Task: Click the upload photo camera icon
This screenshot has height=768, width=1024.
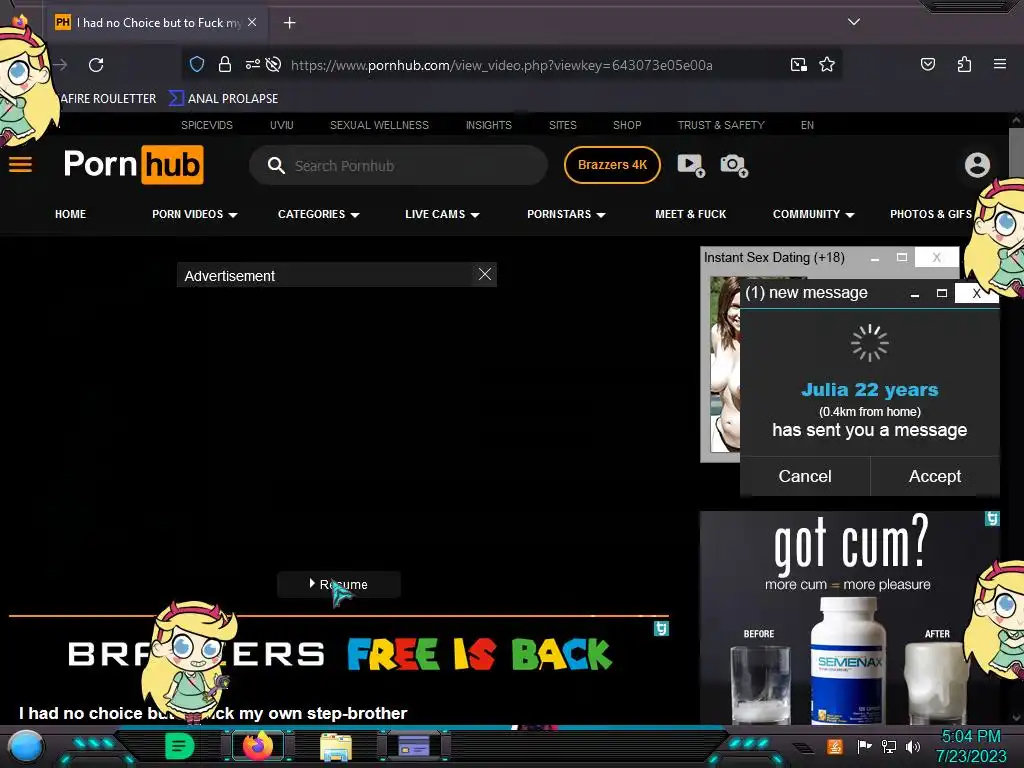Action: click(733, 165)
